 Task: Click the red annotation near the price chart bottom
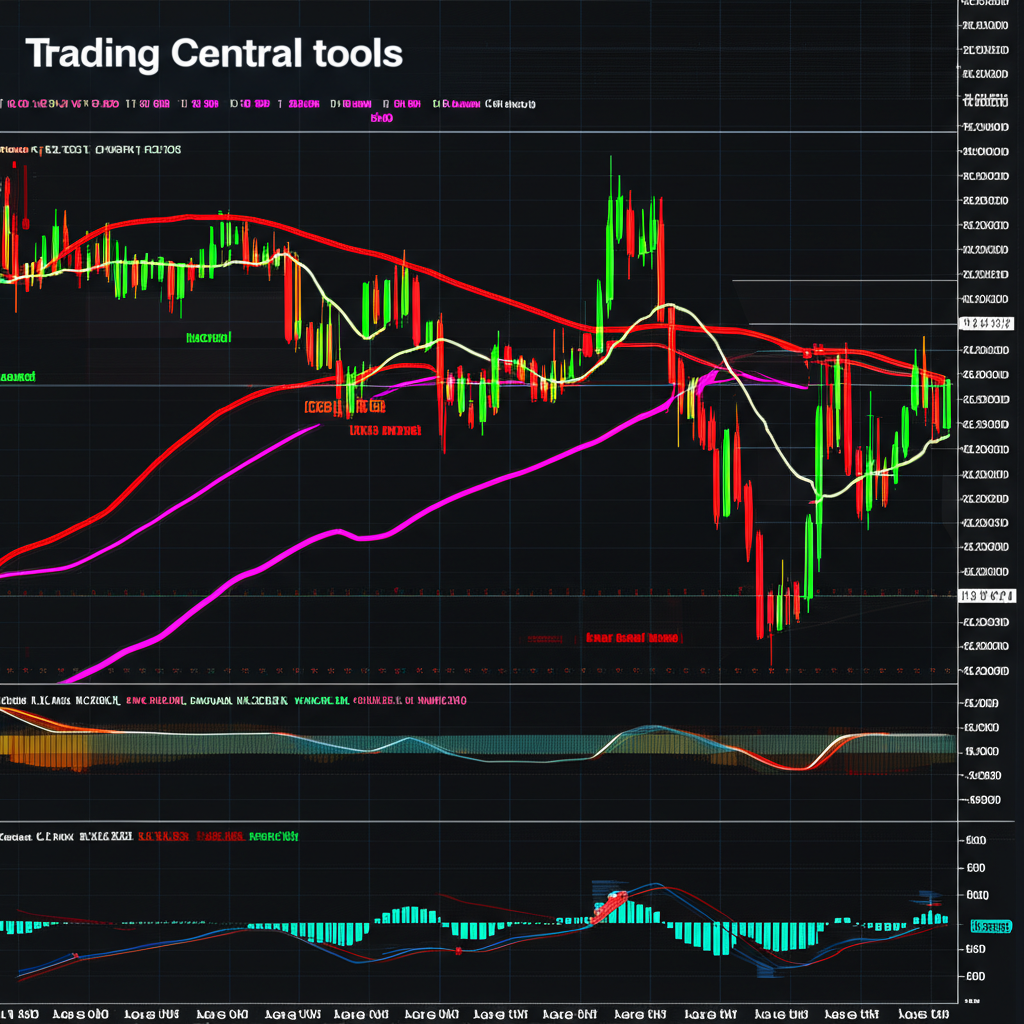pyautogui.click(x=632, y=637)
